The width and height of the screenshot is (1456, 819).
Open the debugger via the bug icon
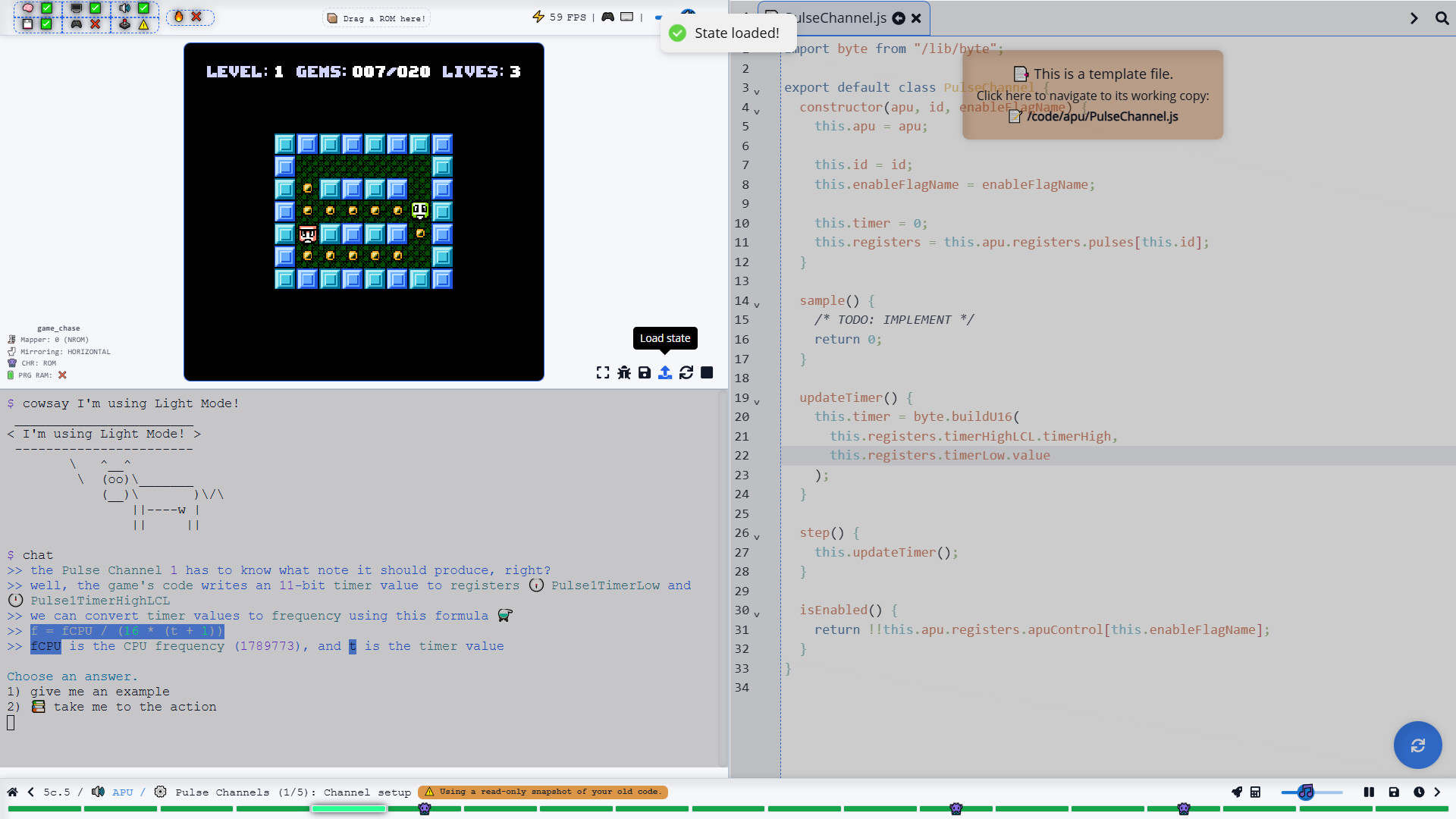tap(624, 373)
